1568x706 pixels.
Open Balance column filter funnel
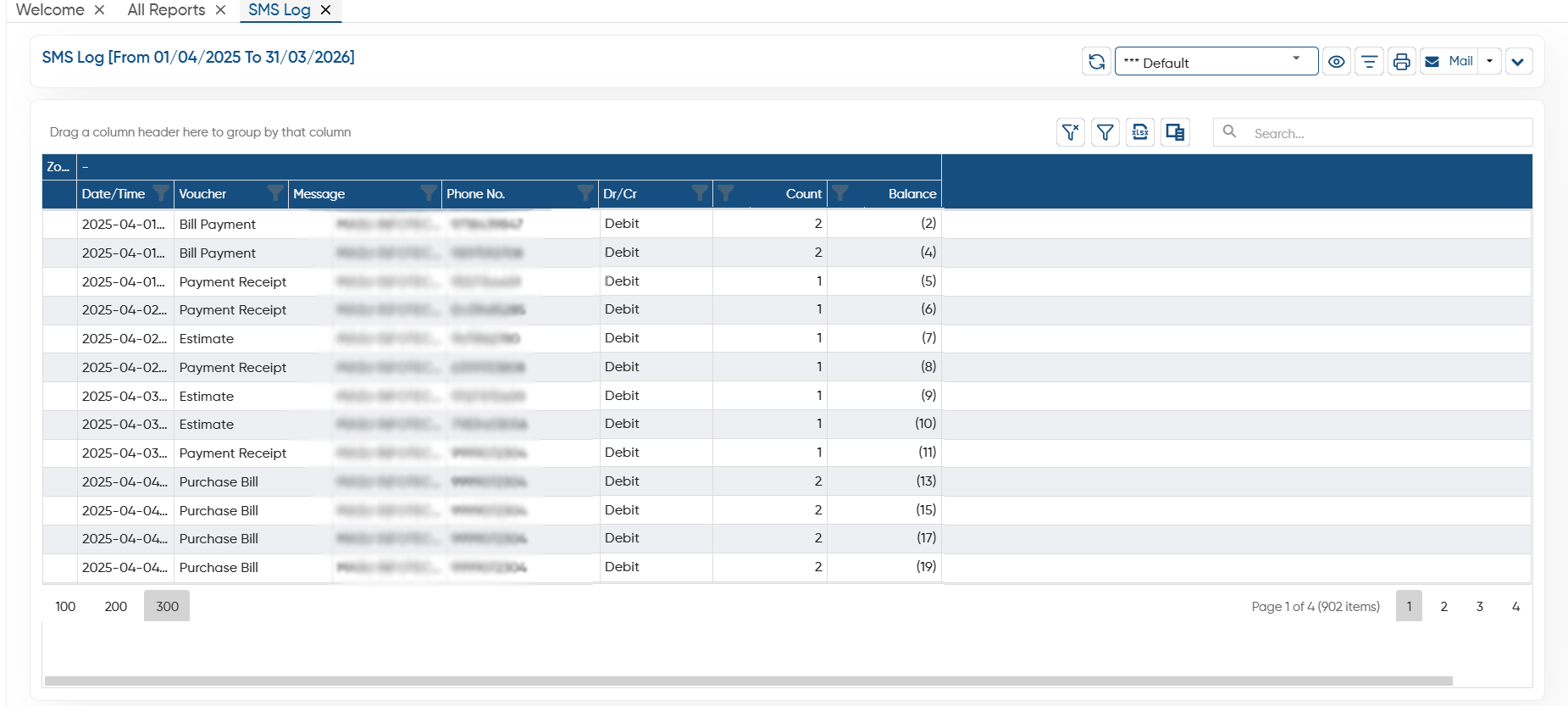840,193
